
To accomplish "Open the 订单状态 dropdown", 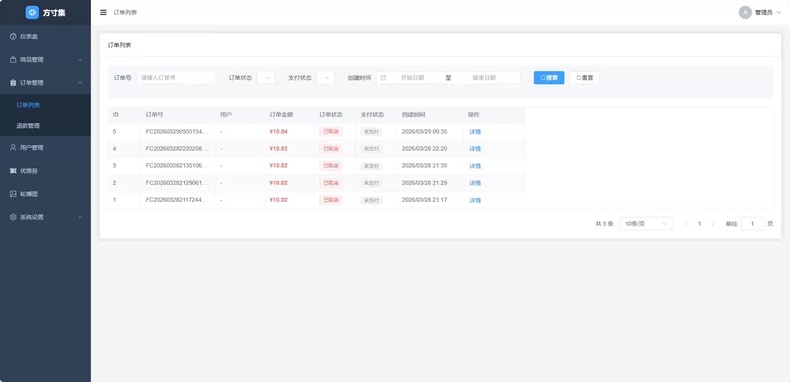I will coord(266,78).
